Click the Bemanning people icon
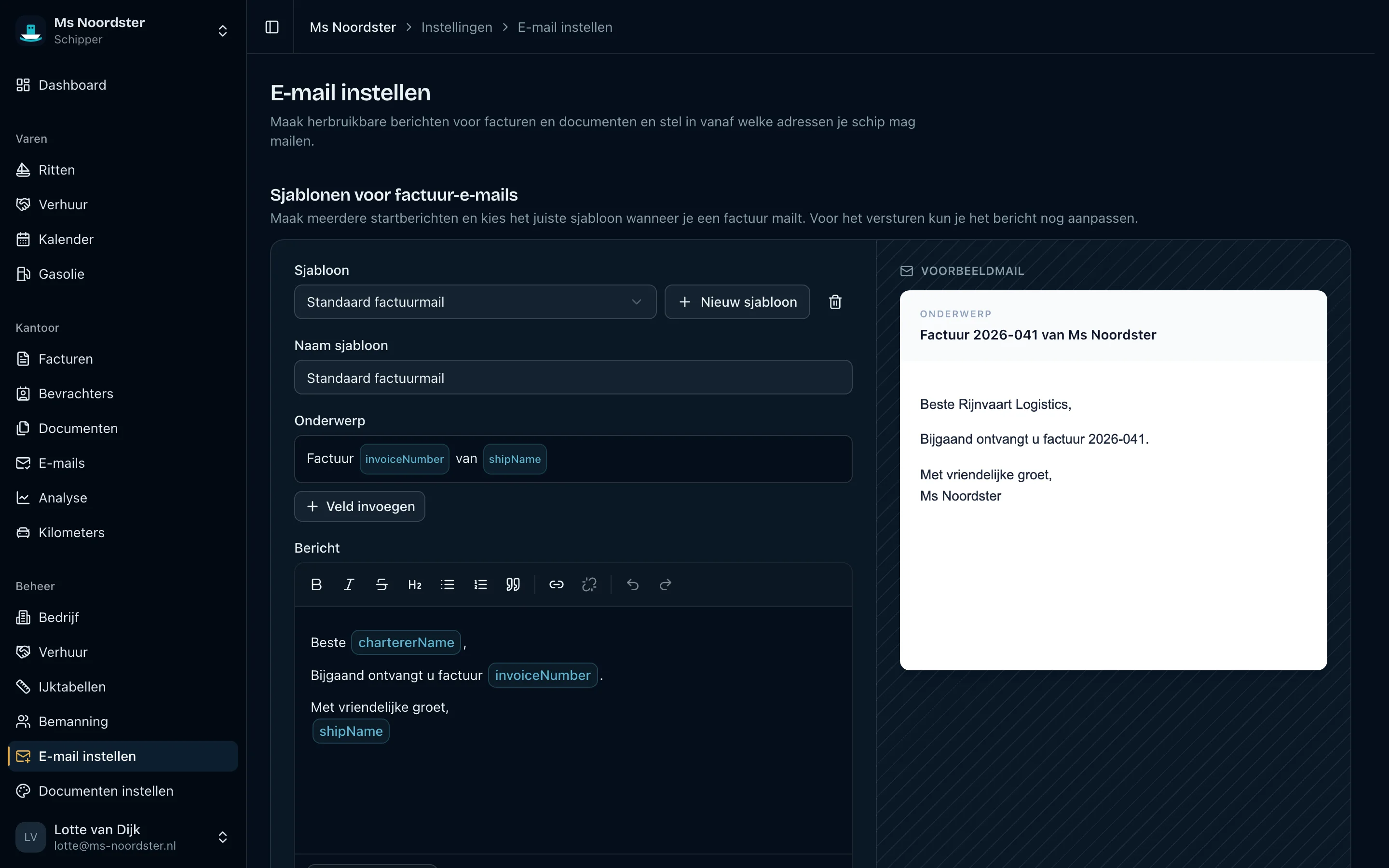This screenshot has height=868, width=1389. (x=23, y=721)
